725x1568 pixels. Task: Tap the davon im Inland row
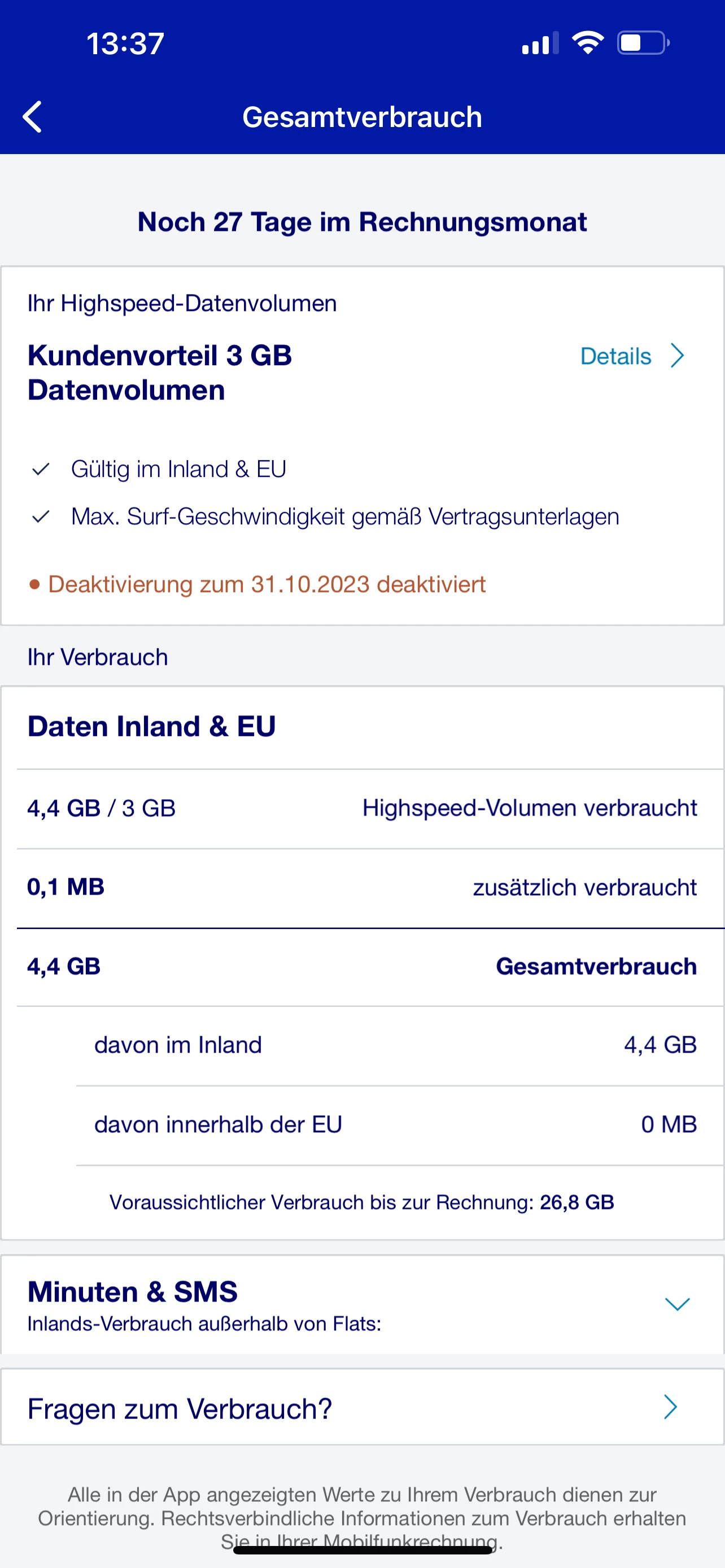[396, 1045]
